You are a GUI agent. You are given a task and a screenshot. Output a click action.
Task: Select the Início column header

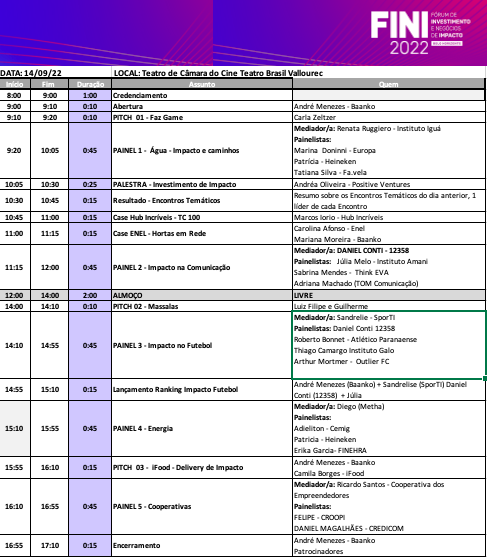point(15,84)
